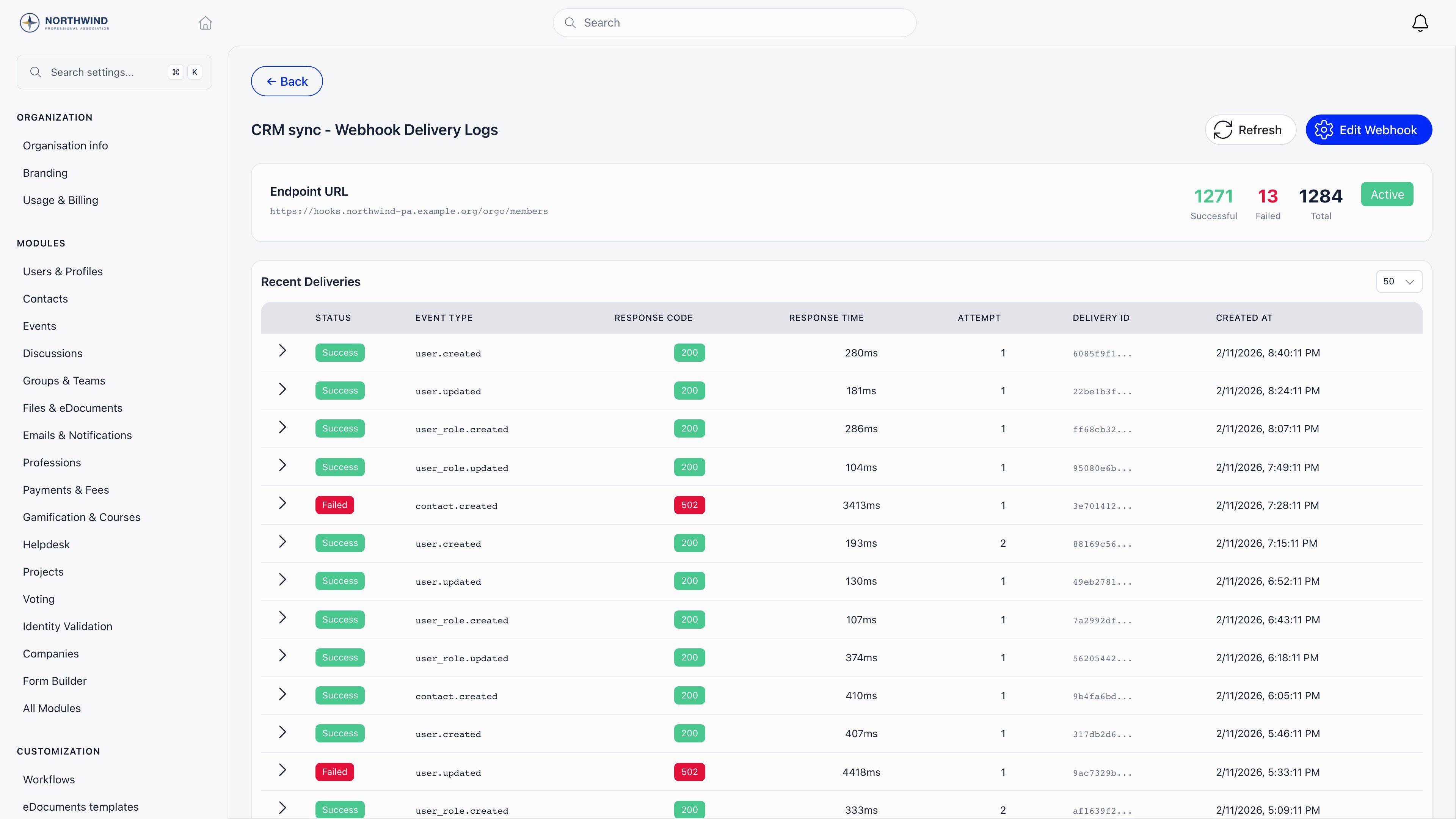Viewport: 1456px width, 819px height.
Task: Open the notifications bell
Action: coord(1420,23)
